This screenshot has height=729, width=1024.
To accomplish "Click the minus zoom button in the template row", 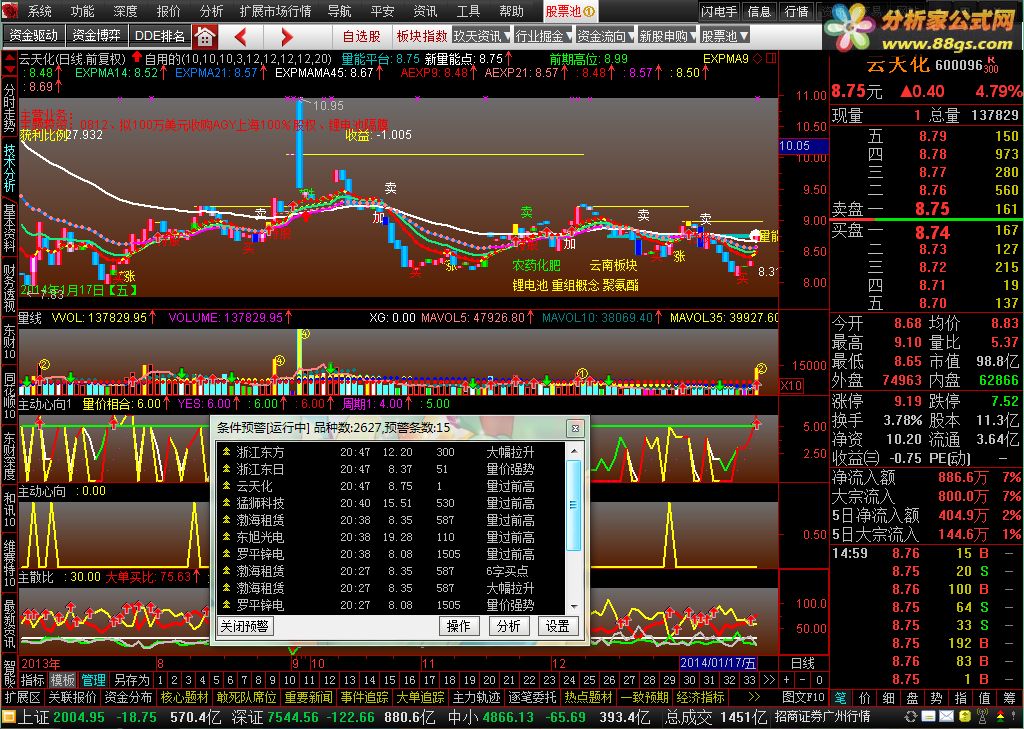I will [x=803, y=679].
